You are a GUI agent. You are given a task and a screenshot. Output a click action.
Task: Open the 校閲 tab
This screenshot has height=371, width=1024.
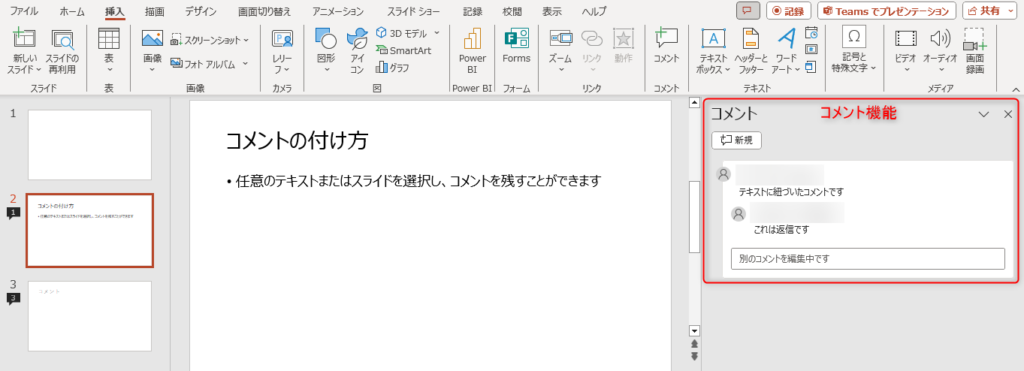512,11
